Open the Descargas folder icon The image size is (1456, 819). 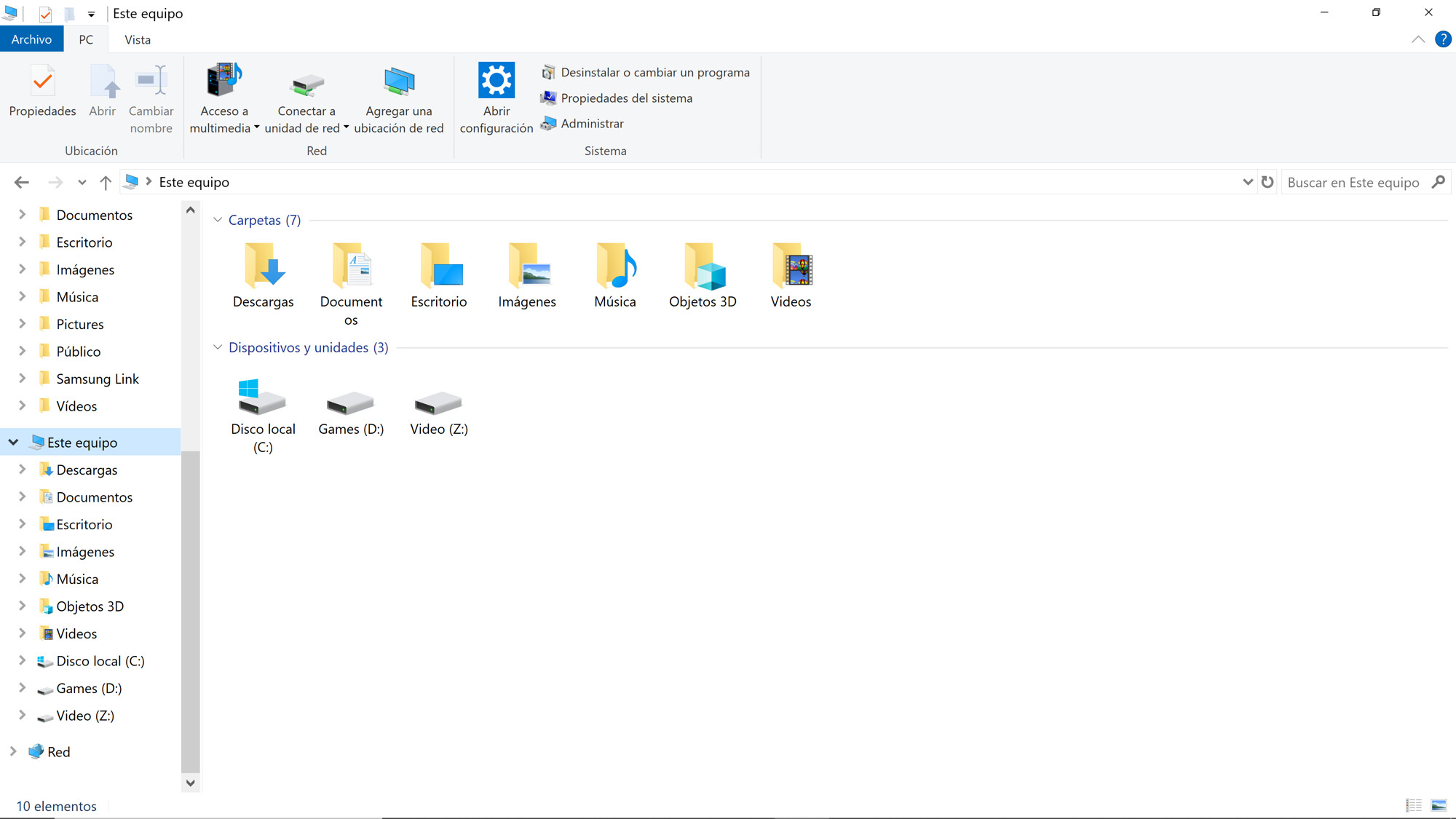coord(264,266)
